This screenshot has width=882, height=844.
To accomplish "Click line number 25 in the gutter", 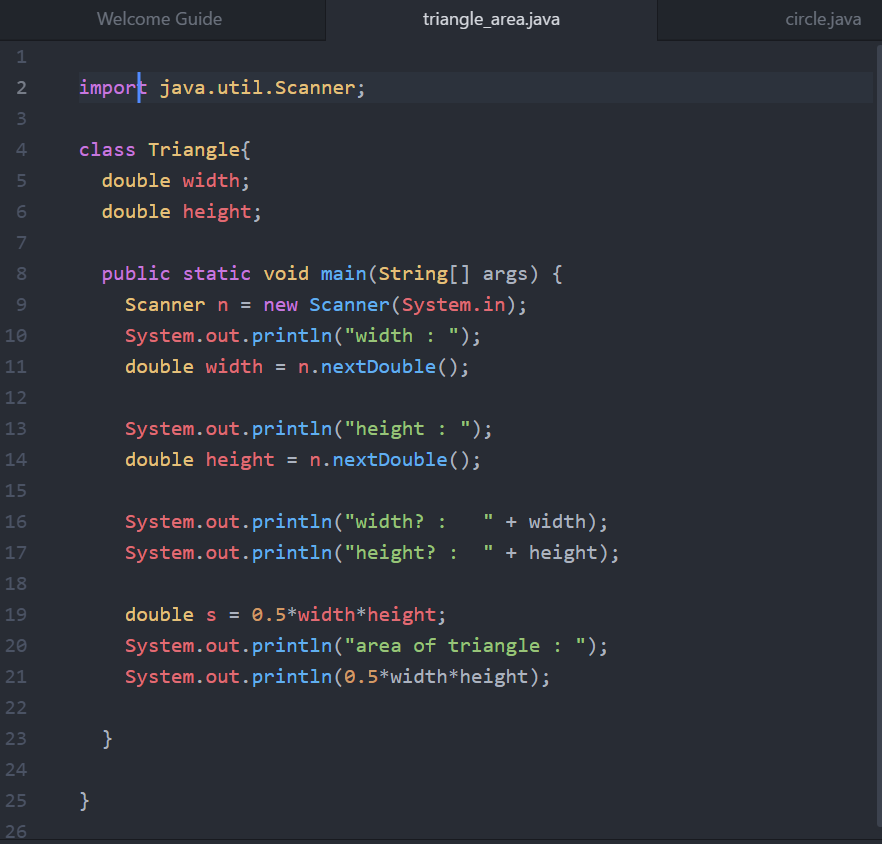I will click(16, 800).
